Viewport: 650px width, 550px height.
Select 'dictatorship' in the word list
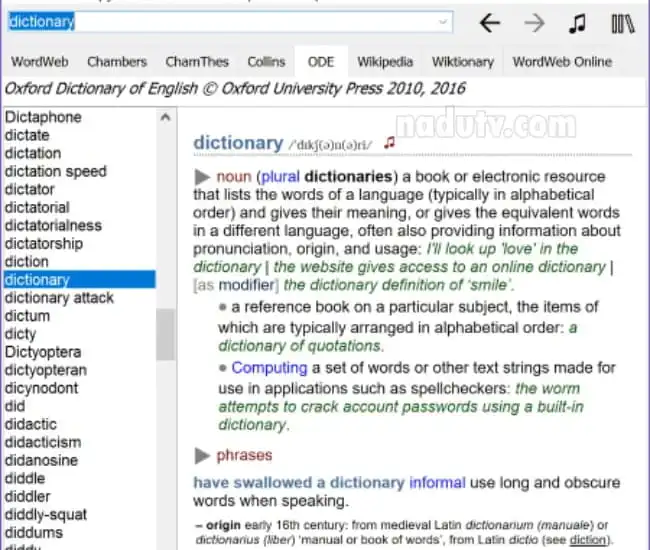click(44, 244)
